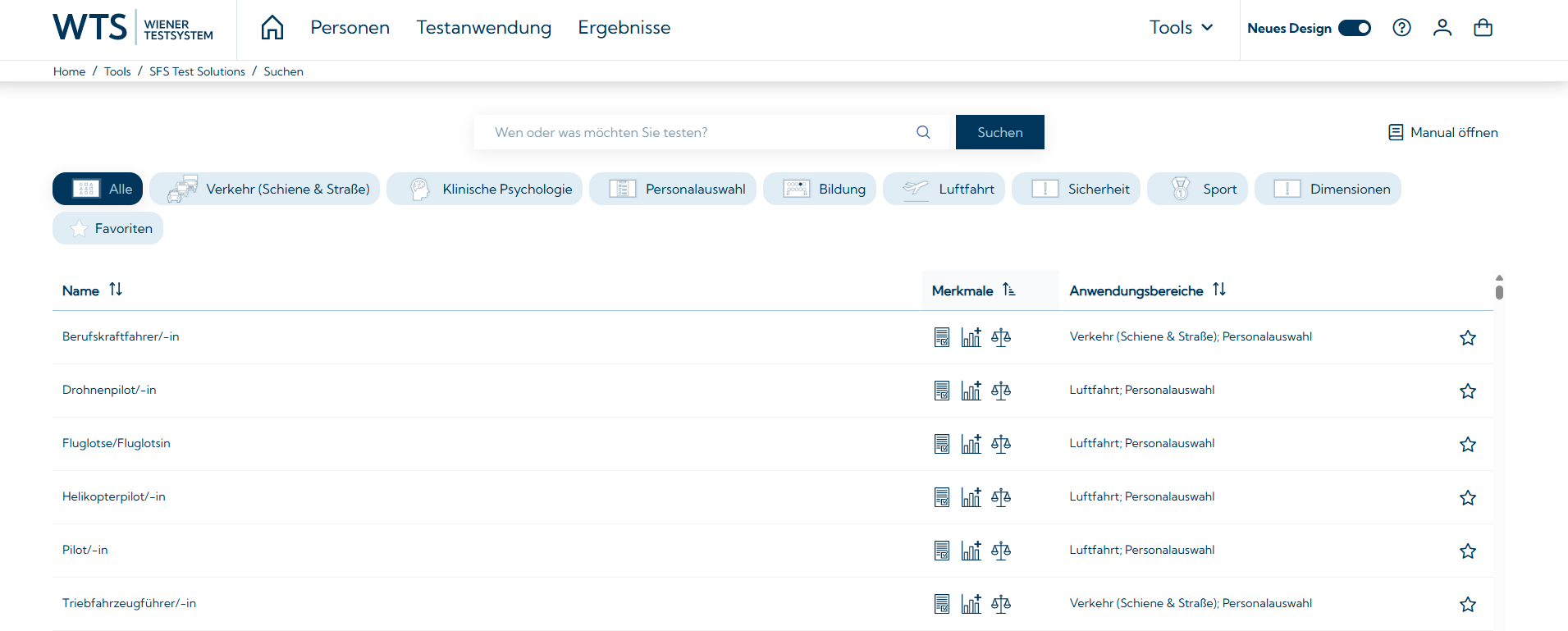Click the vertical scrollbar thumb of the table
1568x631 pixels.
click(x=1499, y=291)
